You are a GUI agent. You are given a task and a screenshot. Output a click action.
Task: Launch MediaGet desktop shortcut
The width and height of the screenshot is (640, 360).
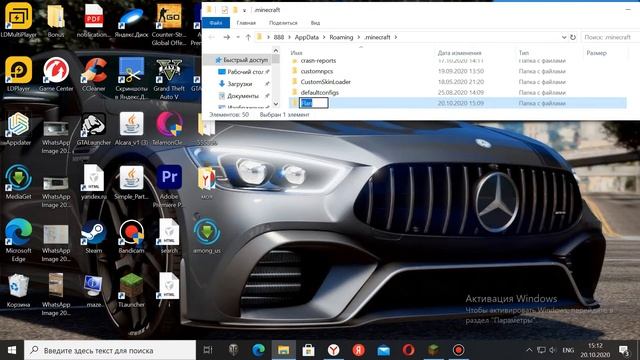pyautogui.click(x=18, y=182)
